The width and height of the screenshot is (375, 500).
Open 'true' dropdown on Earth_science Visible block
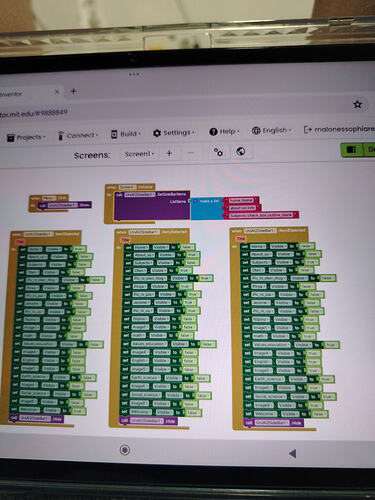coord(326,379)
